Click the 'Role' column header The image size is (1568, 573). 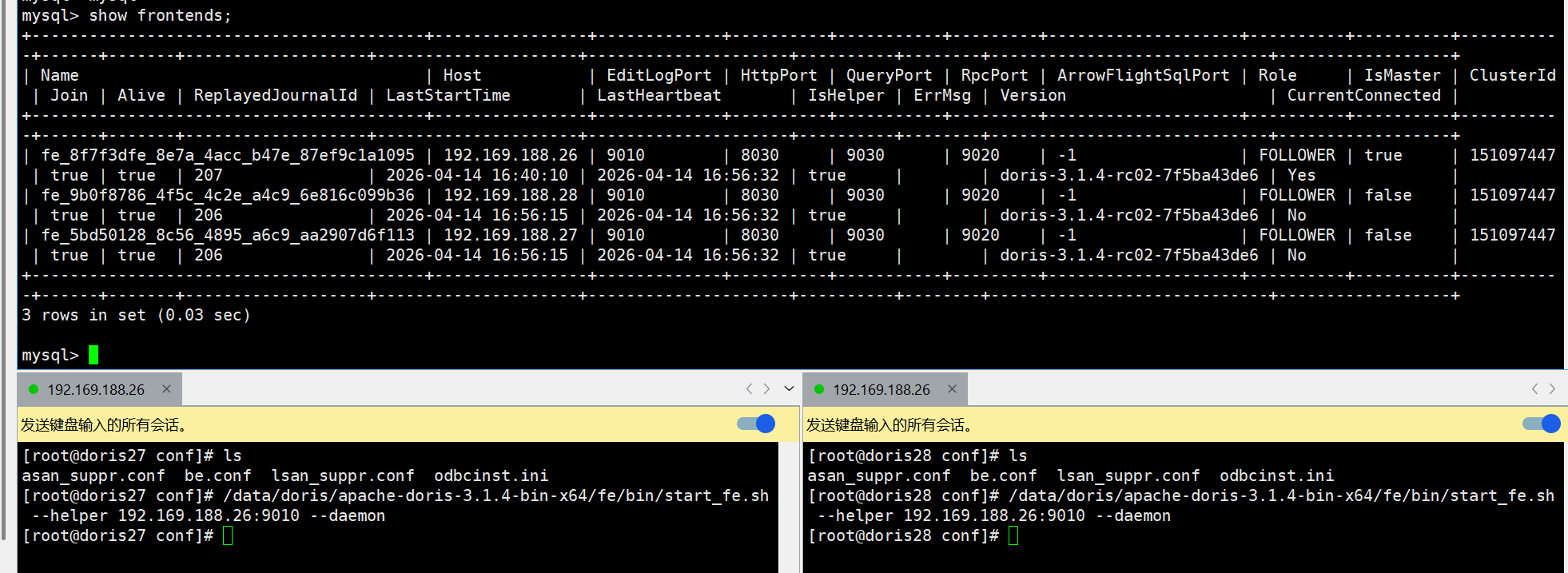coord(1278,75)
